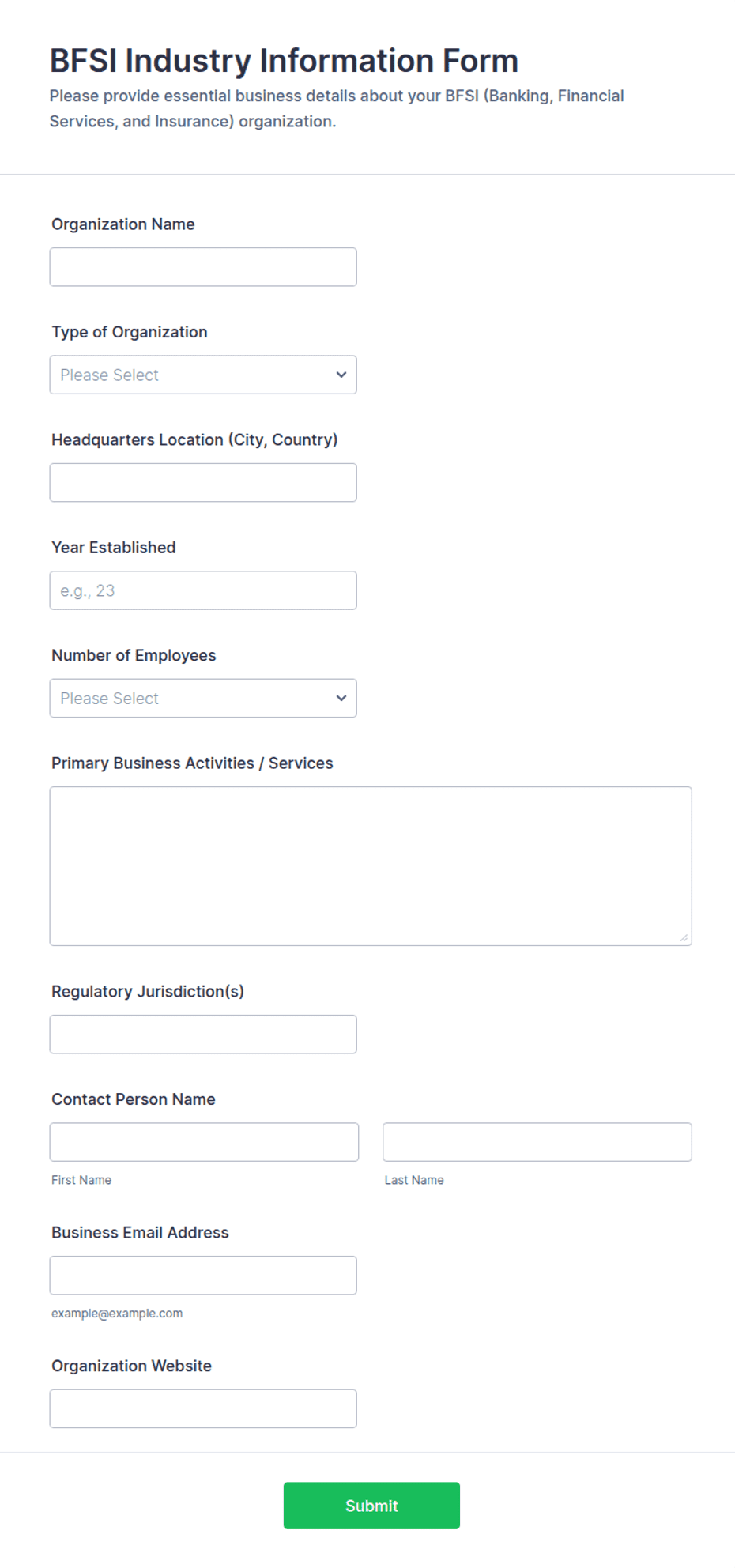This screenshot has height=1568, width=735.
Task: Focus the First Name field
Action: 204,1142
